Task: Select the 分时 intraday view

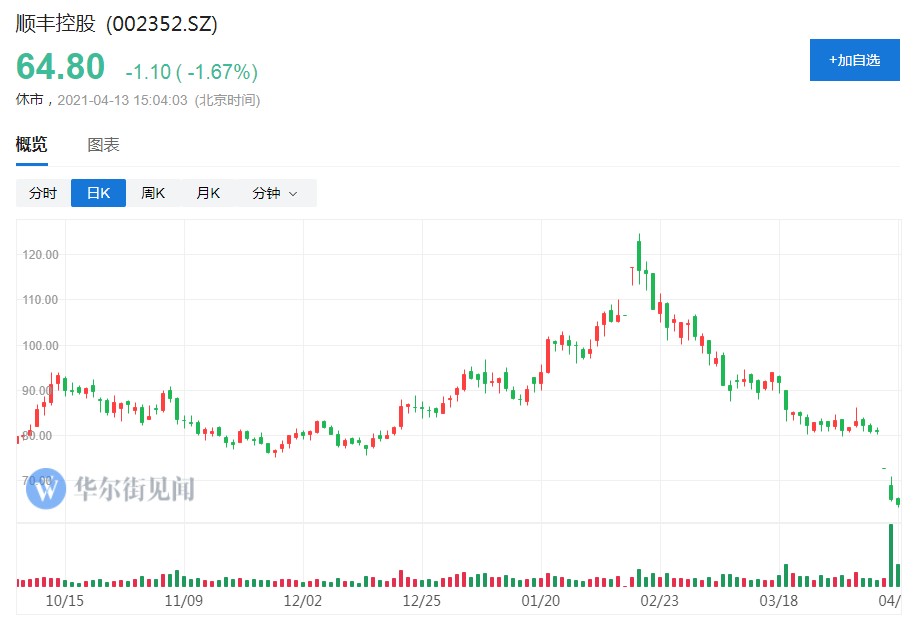Action: [x=43, y=193]
